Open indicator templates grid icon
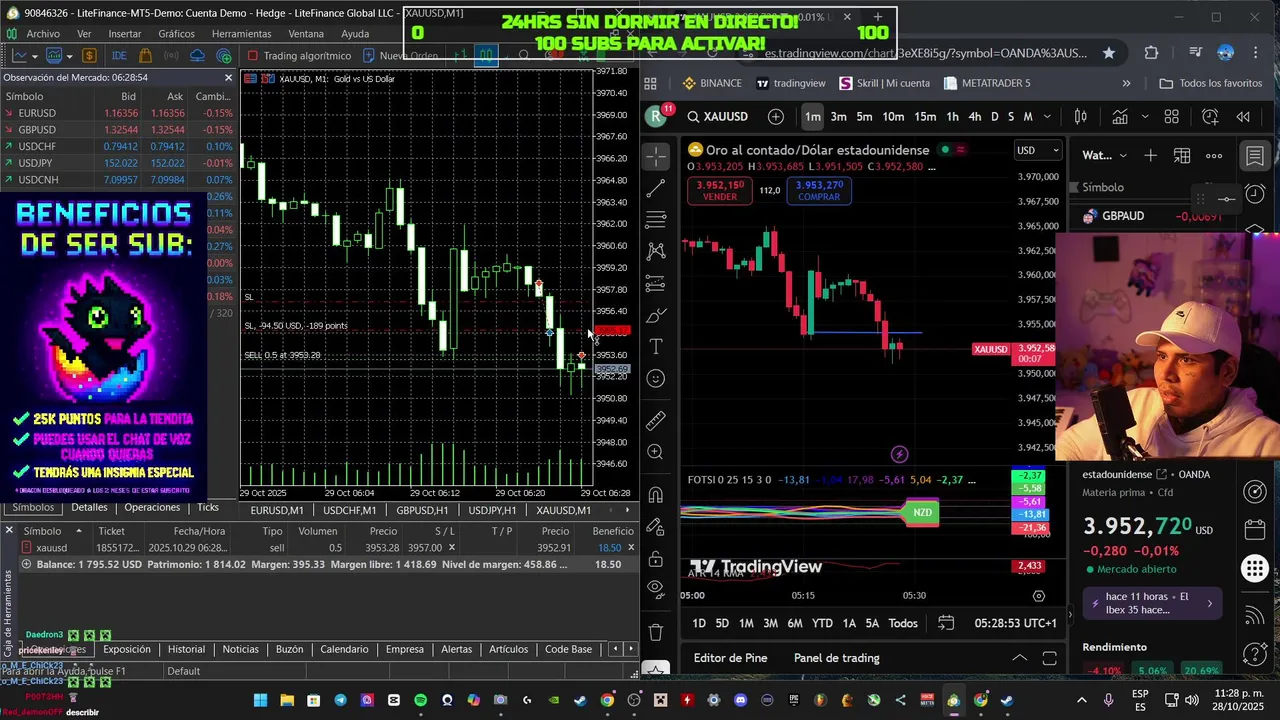Screen dimensions: 1280x720 [1171, 117]
